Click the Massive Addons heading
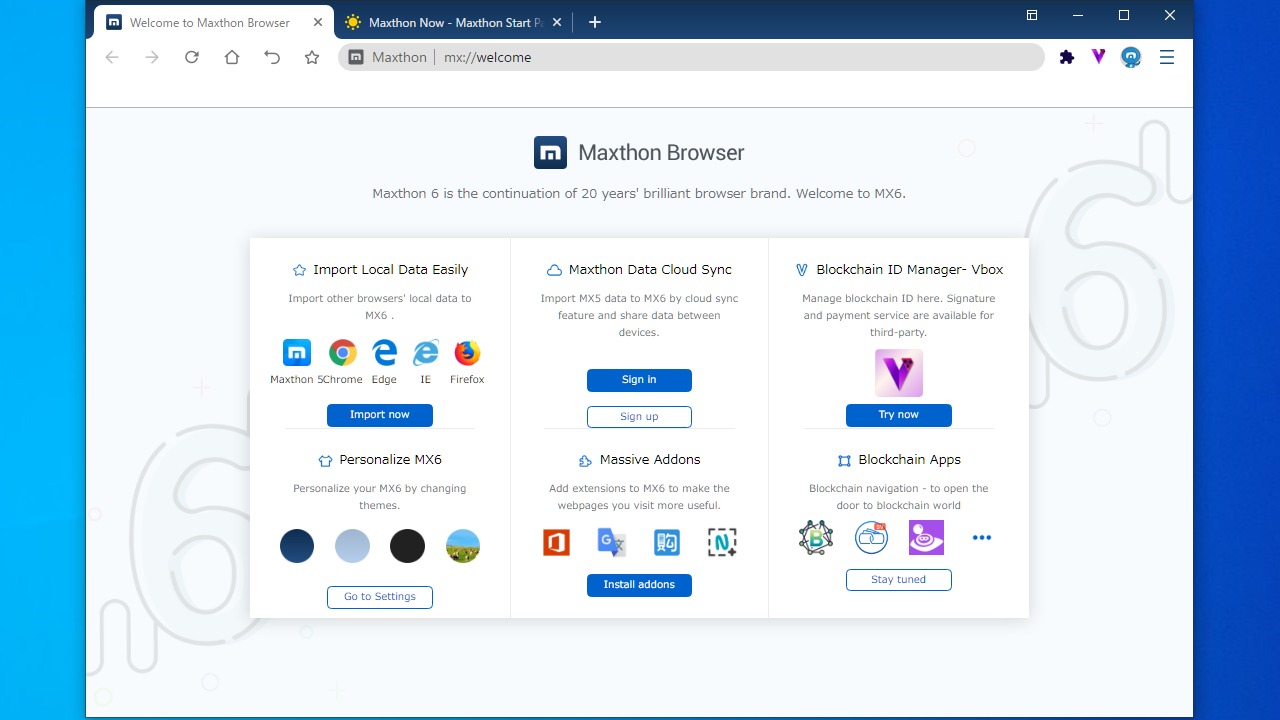Screen dimensions: 1280x720 [650, 460]
